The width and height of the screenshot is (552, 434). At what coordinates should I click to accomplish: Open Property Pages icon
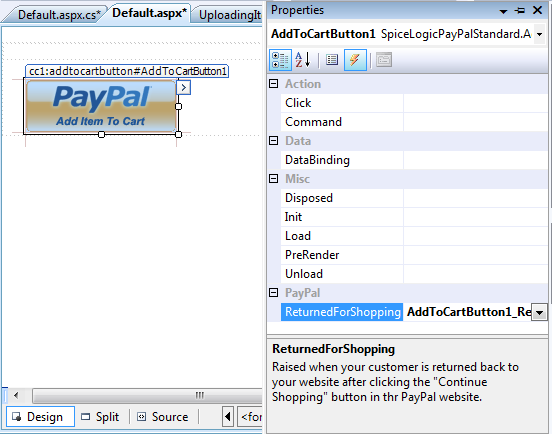point(384,60)
